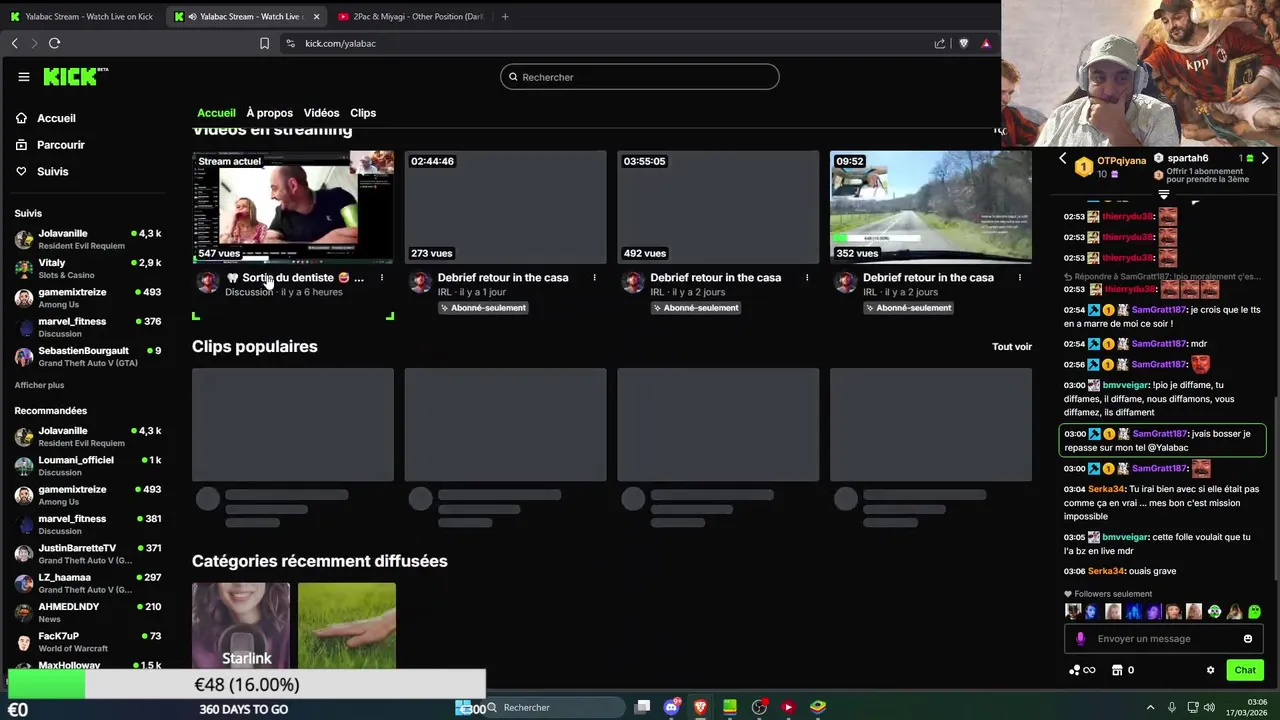Switch to the Vidéos tab
The height and width of the screenshot is (720, 1280).
[x=321, y=113]
